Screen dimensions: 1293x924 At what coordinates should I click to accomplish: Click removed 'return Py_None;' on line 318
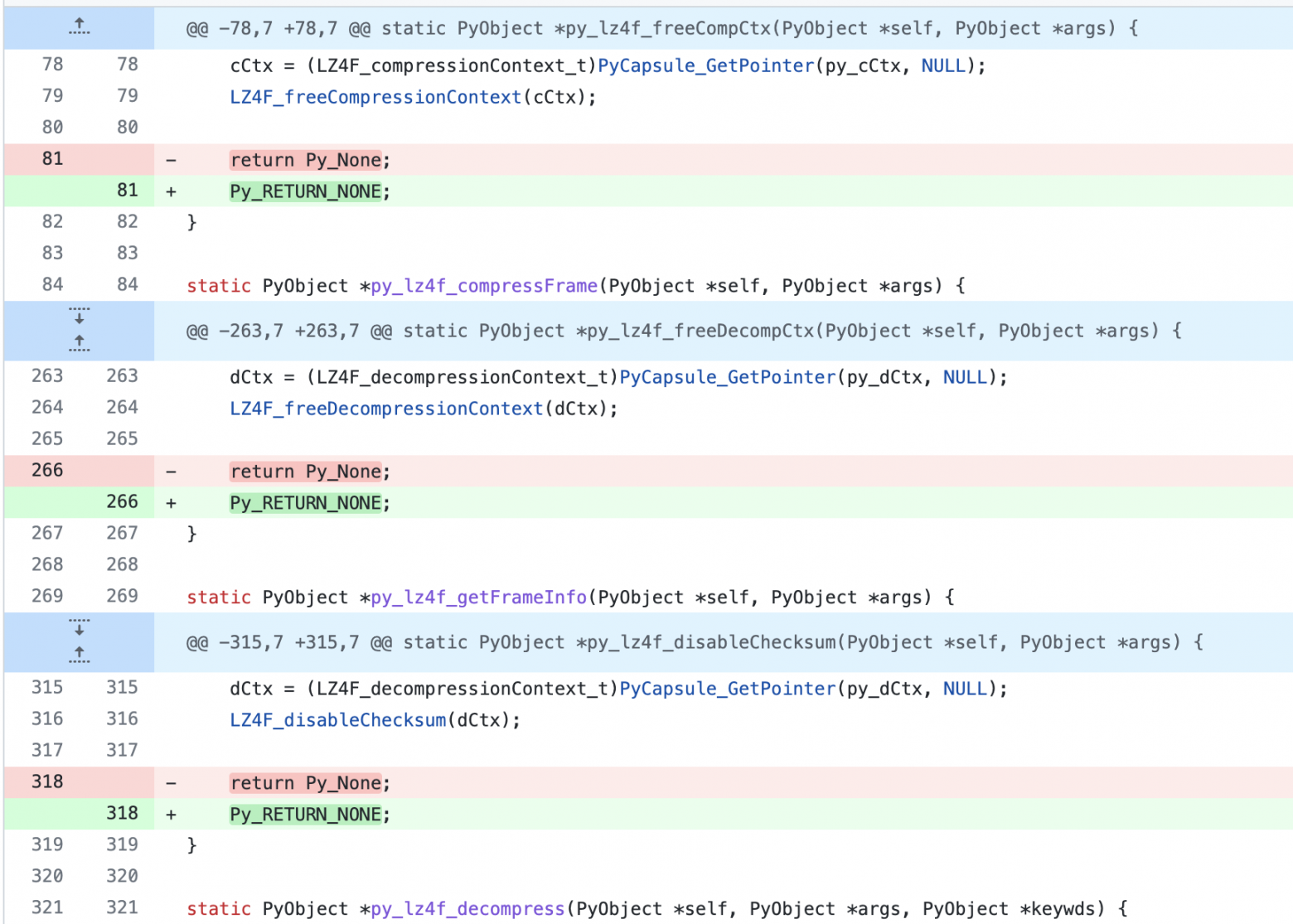[x=310, y=783]
